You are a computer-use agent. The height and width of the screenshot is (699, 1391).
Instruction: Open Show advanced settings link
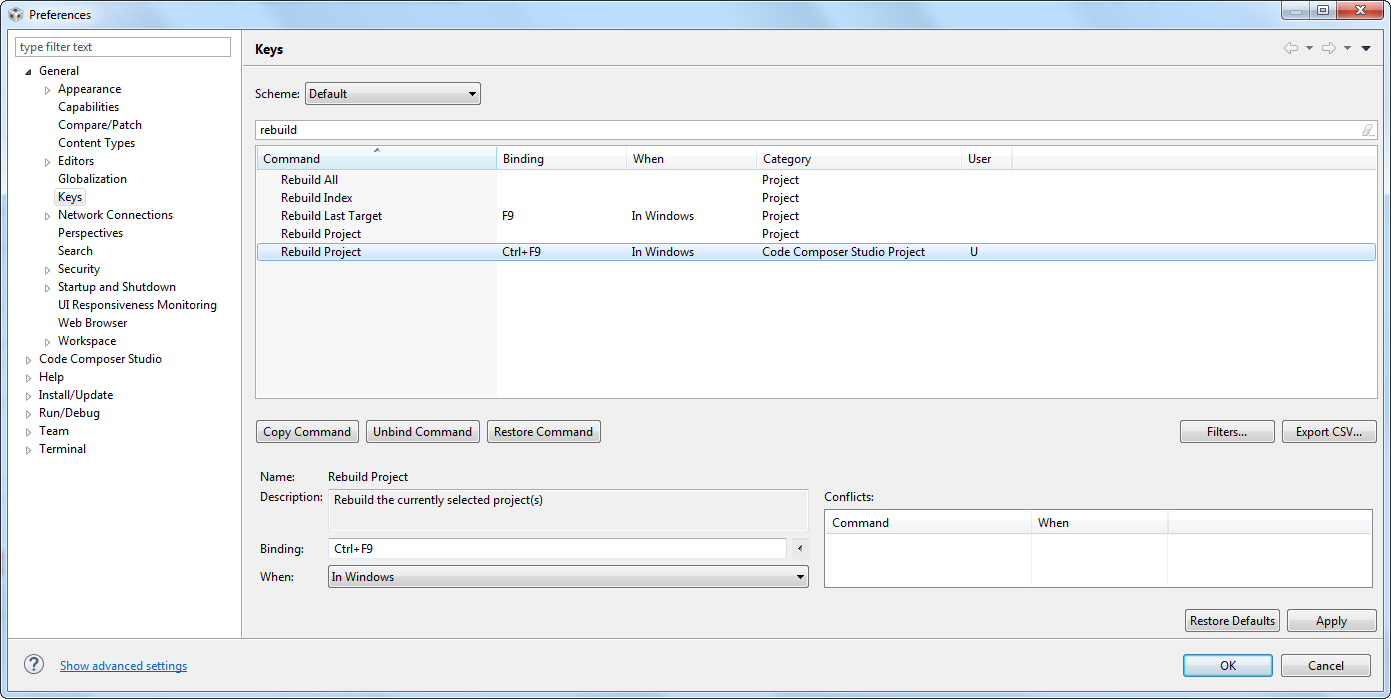pyautogui.click(x=123, y=666)
